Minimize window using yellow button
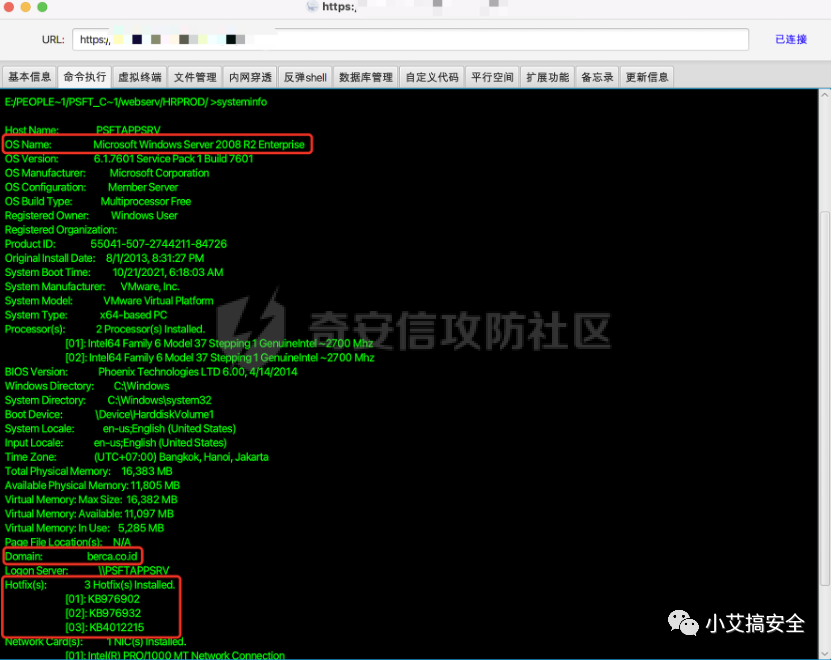 coord(25,7)
